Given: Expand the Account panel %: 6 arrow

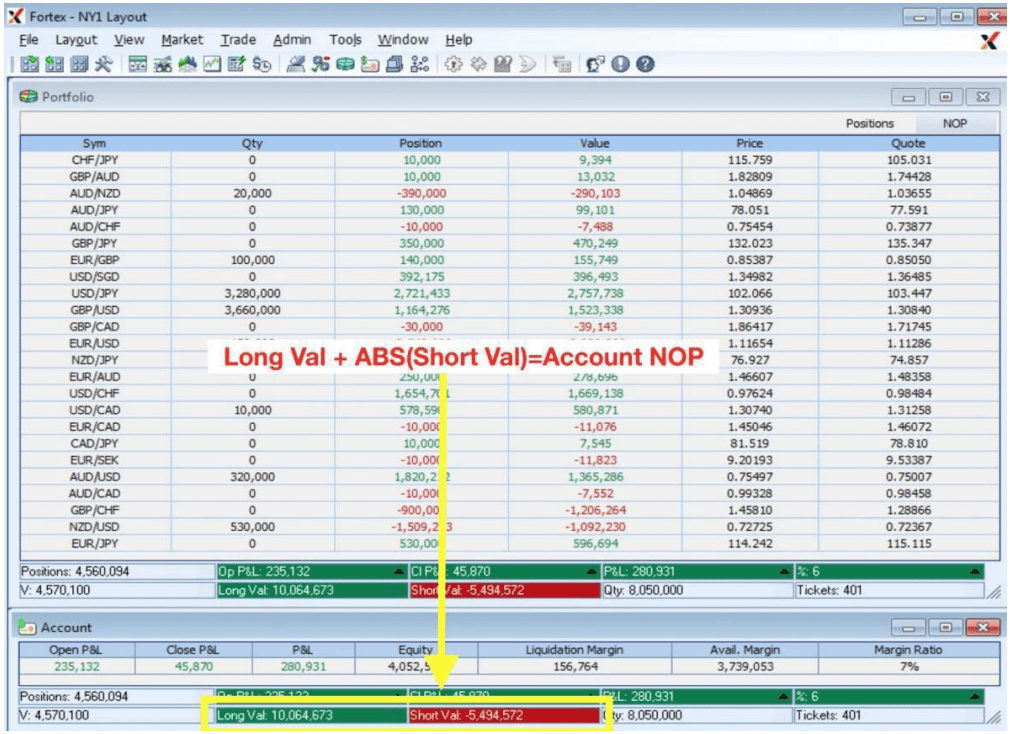Looking at the screenshot, I should point(975,697).
